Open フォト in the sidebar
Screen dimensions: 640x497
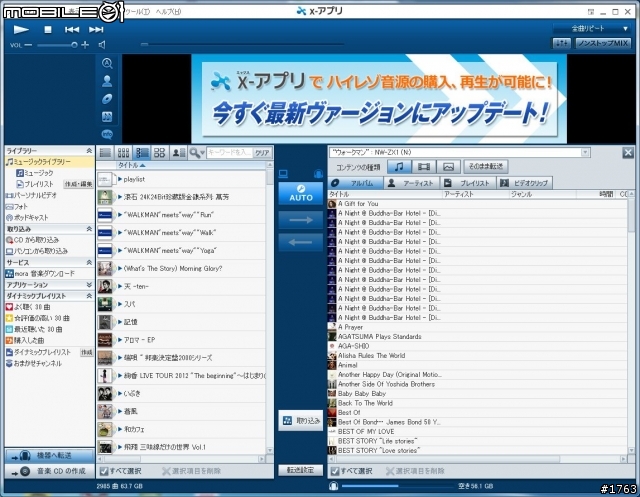click(17, 206)
